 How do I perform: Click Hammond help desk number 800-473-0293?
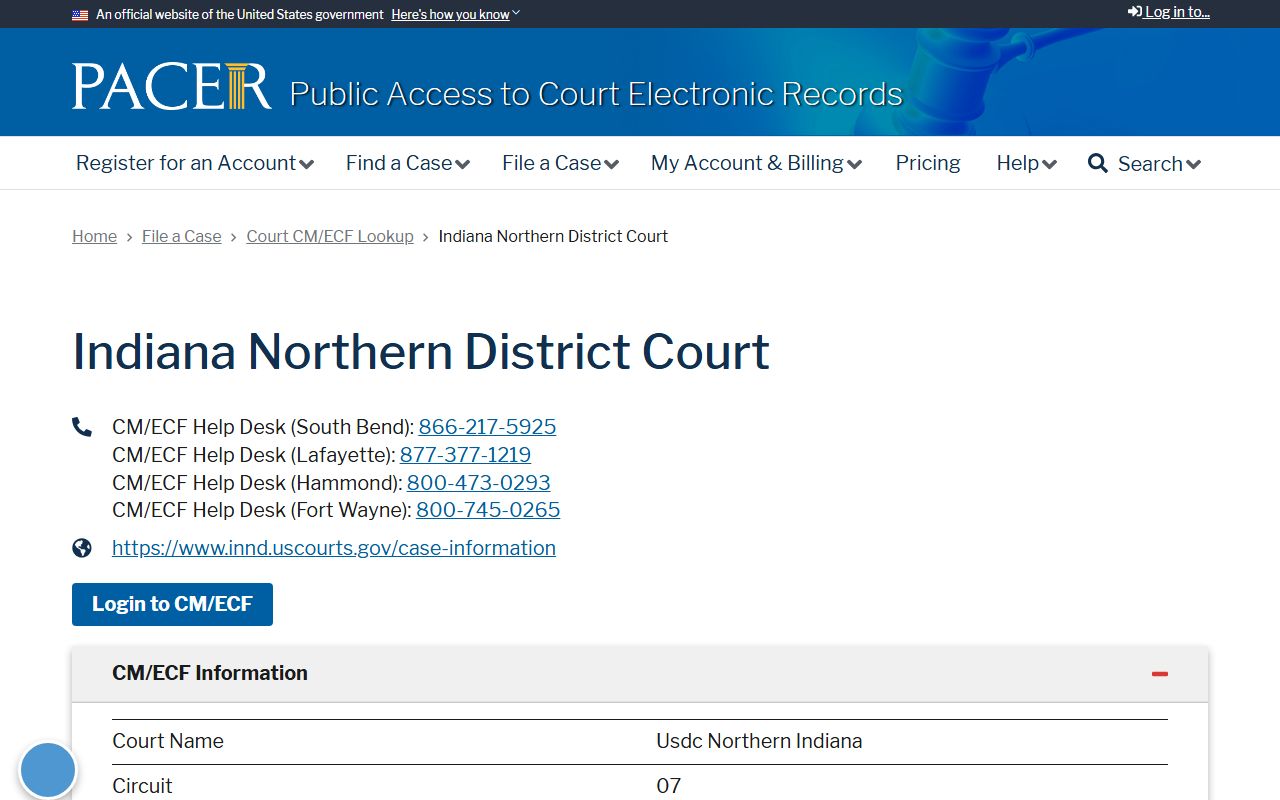click(478, 483)
